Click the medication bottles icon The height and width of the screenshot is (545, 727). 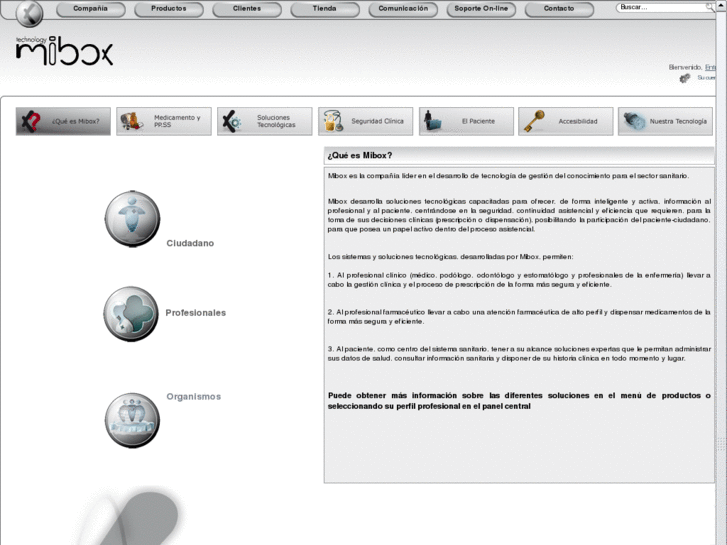point(132,122)
